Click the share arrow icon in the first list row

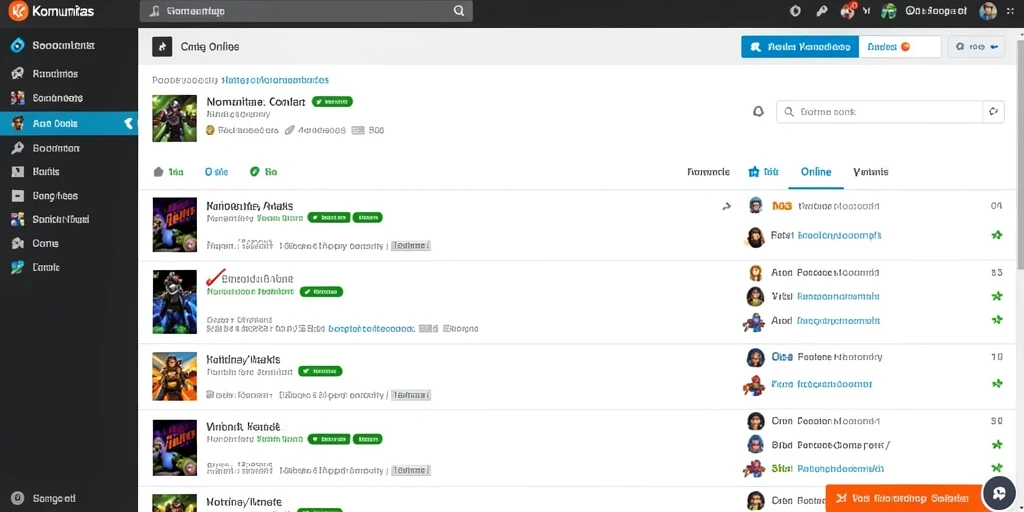[x=726, y=206]
